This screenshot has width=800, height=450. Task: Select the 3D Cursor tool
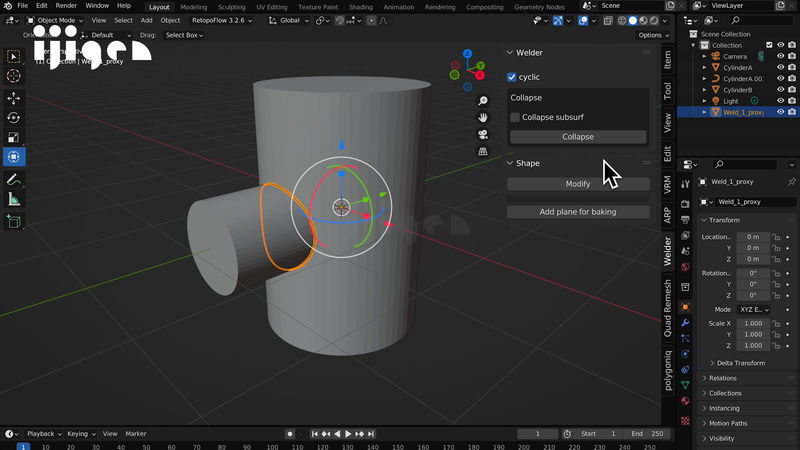(x=14, y=76)
